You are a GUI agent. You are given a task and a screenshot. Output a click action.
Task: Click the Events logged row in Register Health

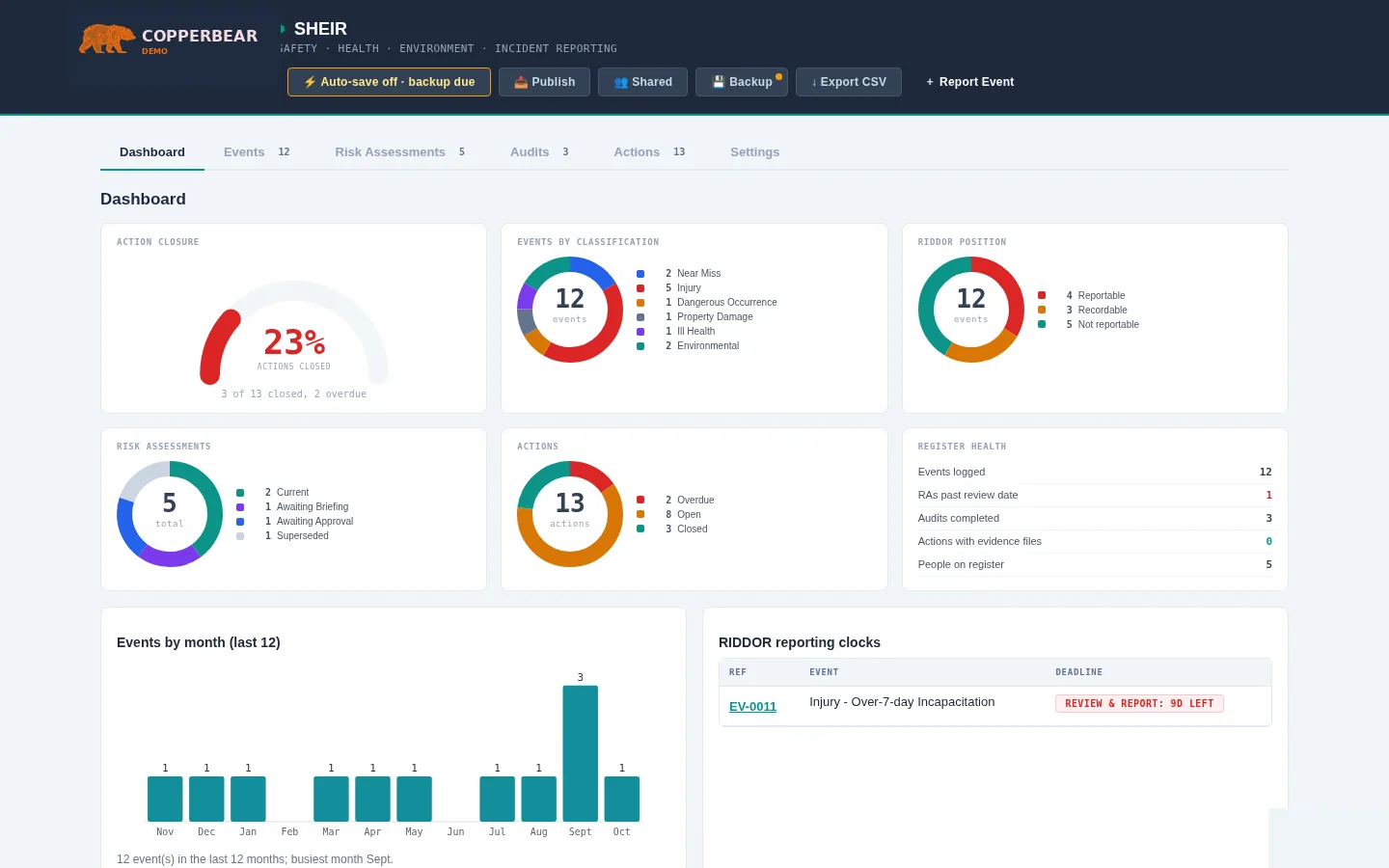point(1095,472)
